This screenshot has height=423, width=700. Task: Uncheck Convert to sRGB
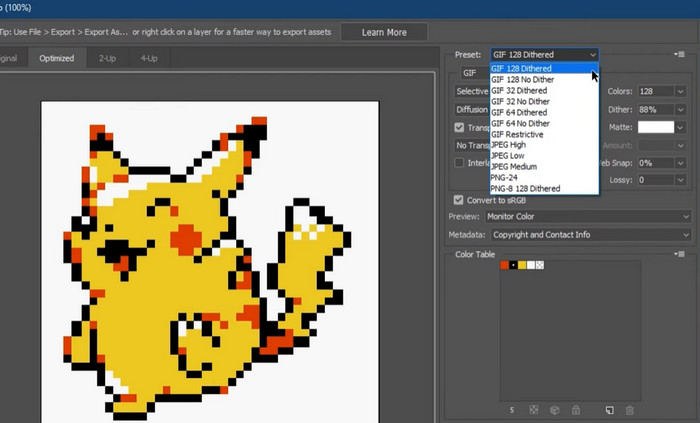coord(458,200)
